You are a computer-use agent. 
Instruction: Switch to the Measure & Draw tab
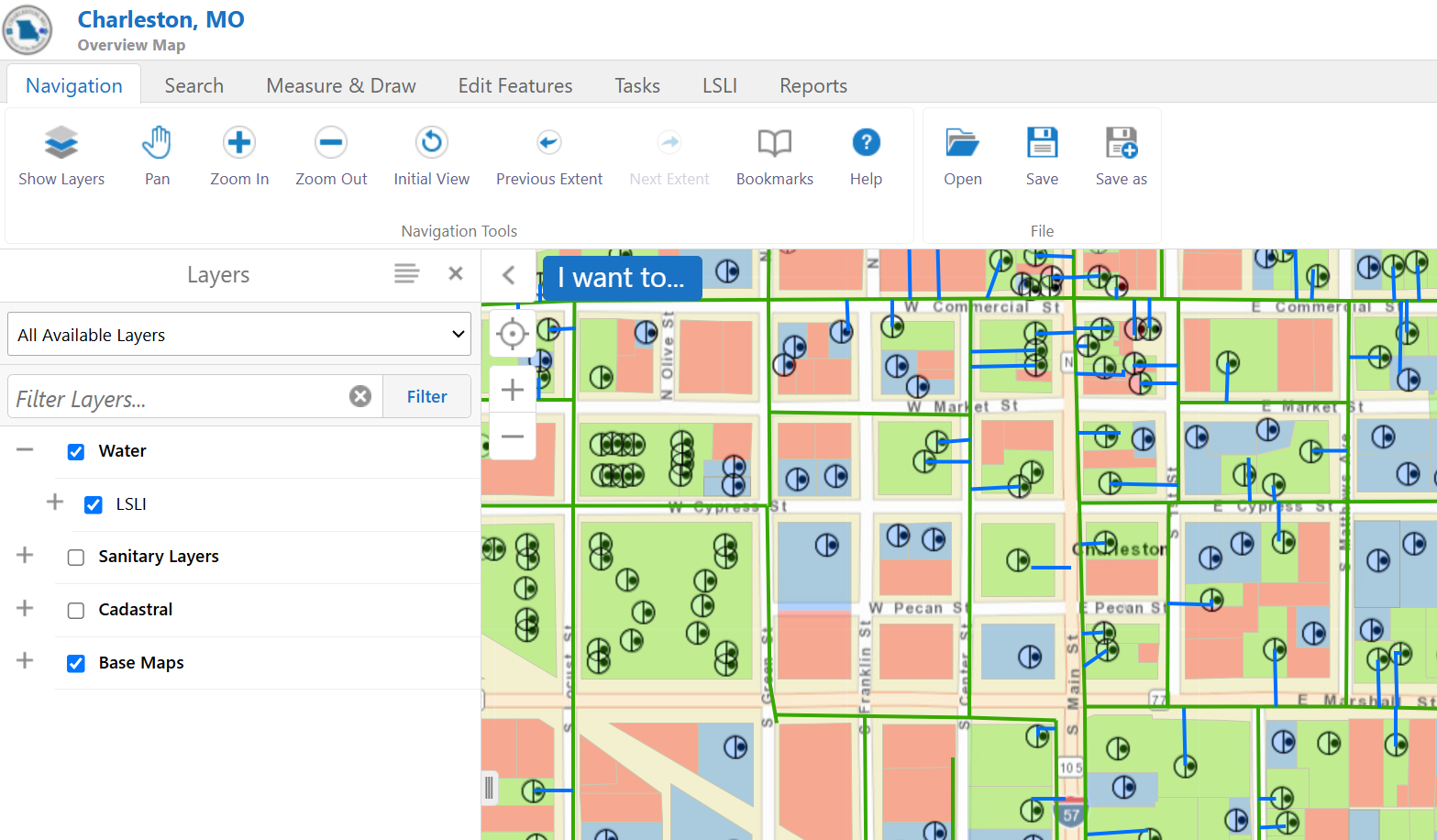click(340, 86)
